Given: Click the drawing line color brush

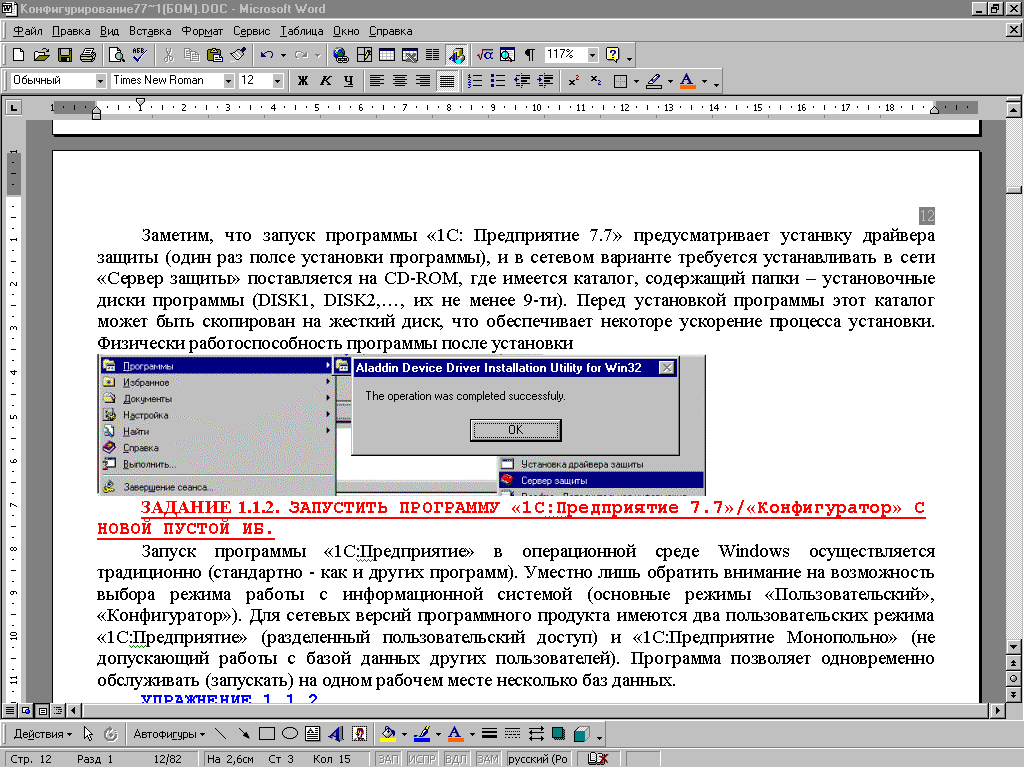Looking at the screenshot, I should 423,734.
